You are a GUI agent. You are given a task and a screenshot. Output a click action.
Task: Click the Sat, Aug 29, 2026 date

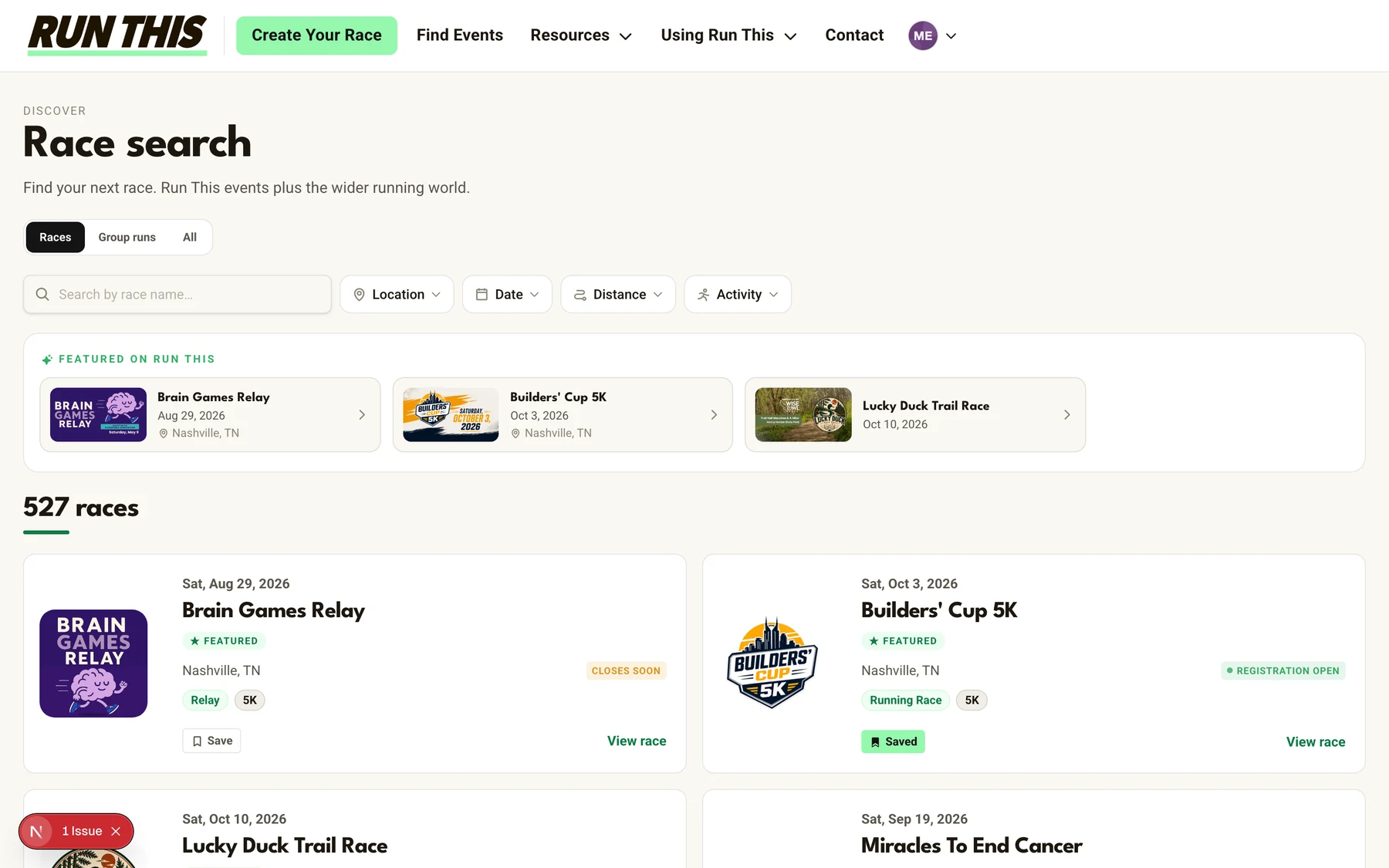pyautogui.click(x=236, y=584)
